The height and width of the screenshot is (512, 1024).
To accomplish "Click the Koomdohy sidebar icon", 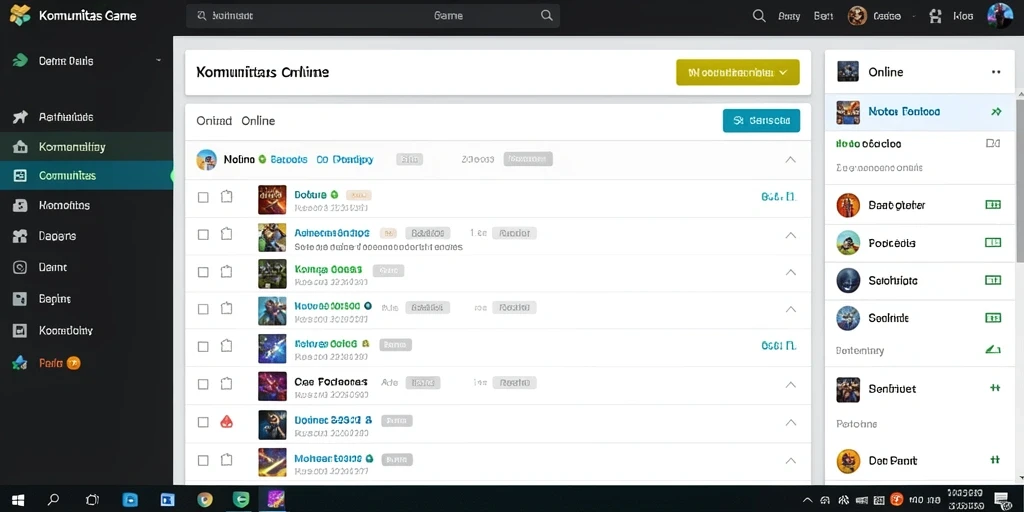I will tap(20, 330).
